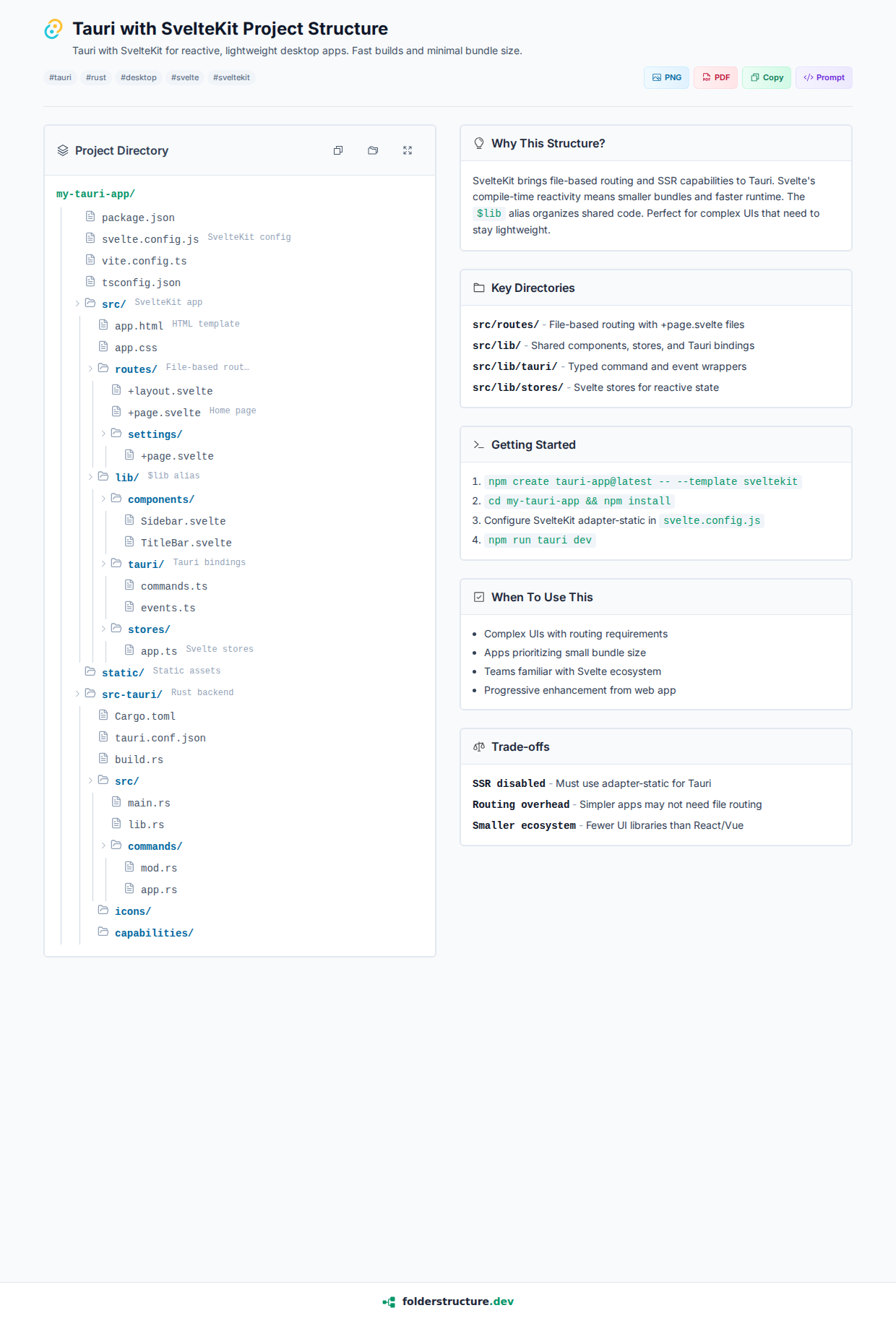
Task: Click the folder icon next to capabilities/
Action: click(103, 932)
